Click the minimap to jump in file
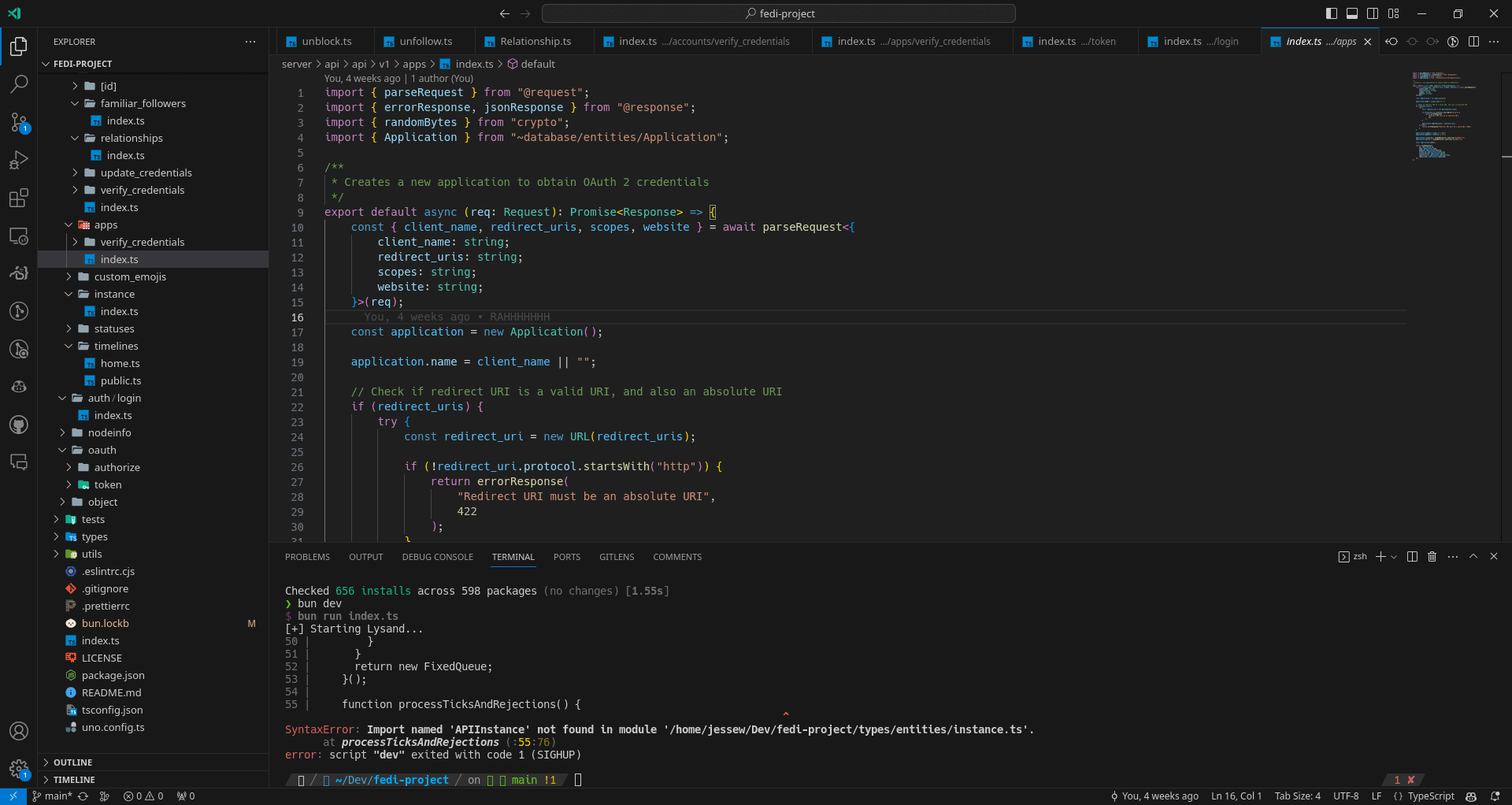Image resolution: width=1512 pixels, height=805 pixels. (1445, 118)
